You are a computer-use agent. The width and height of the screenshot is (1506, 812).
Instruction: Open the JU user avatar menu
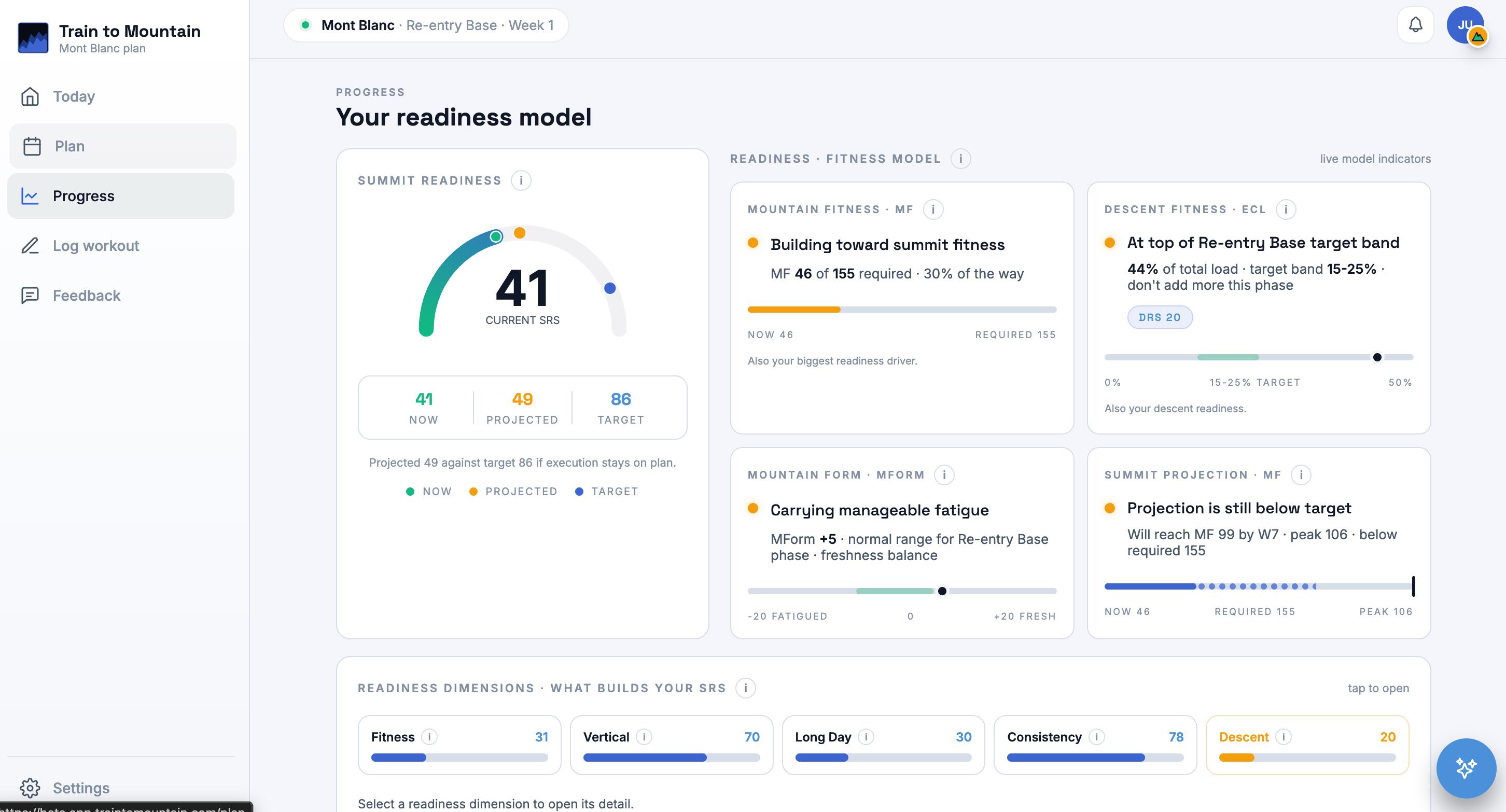click(x=1465, y=25)
